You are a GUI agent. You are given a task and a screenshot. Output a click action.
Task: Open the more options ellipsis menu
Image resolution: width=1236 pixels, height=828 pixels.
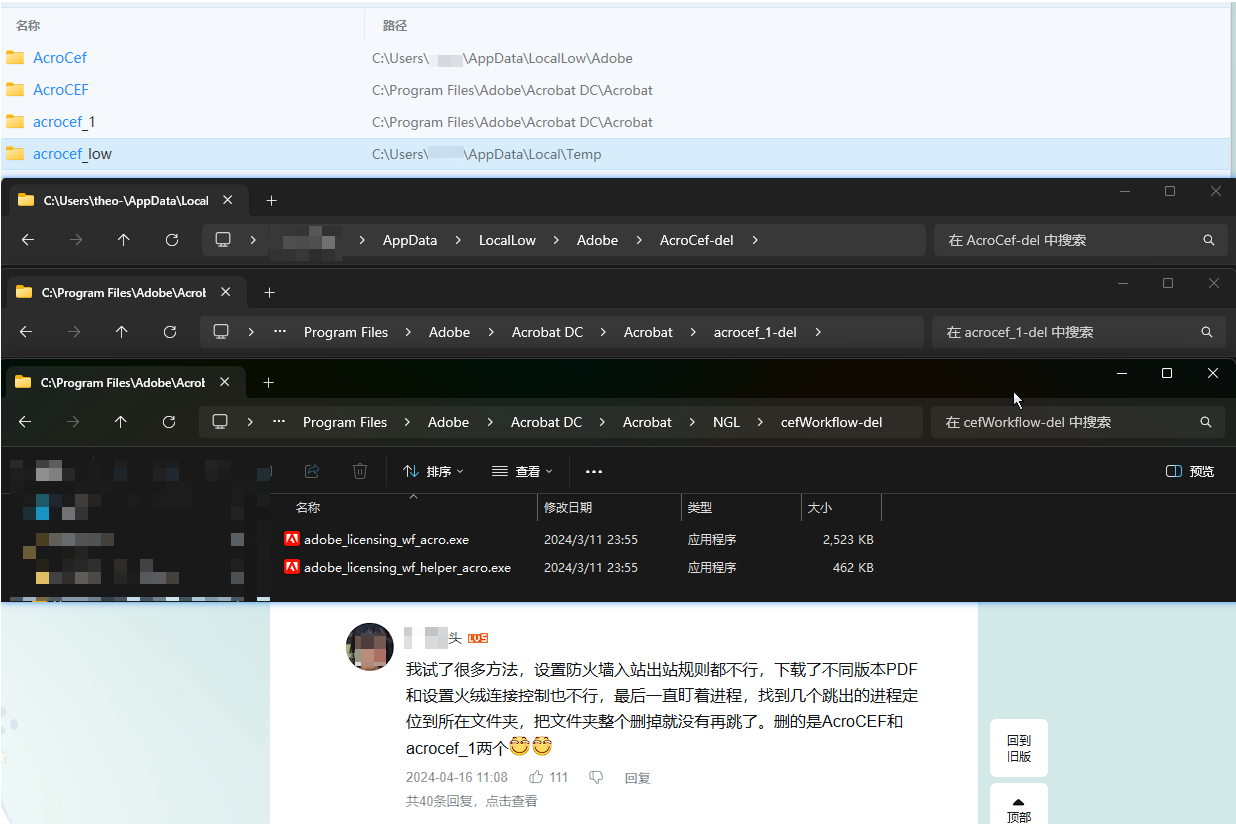(x=594, y=471)
